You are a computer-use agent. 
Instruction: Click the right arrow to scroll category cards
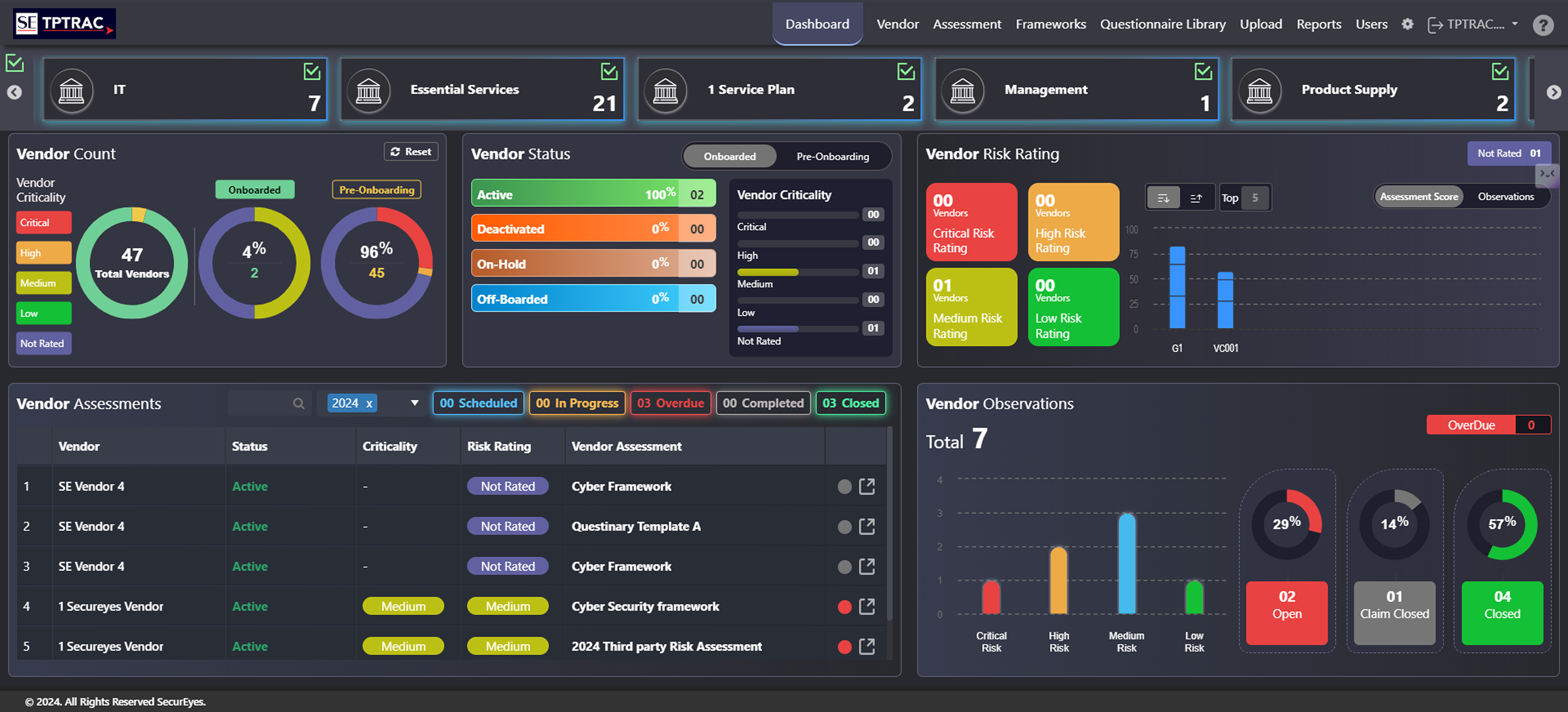point(1555,92)
